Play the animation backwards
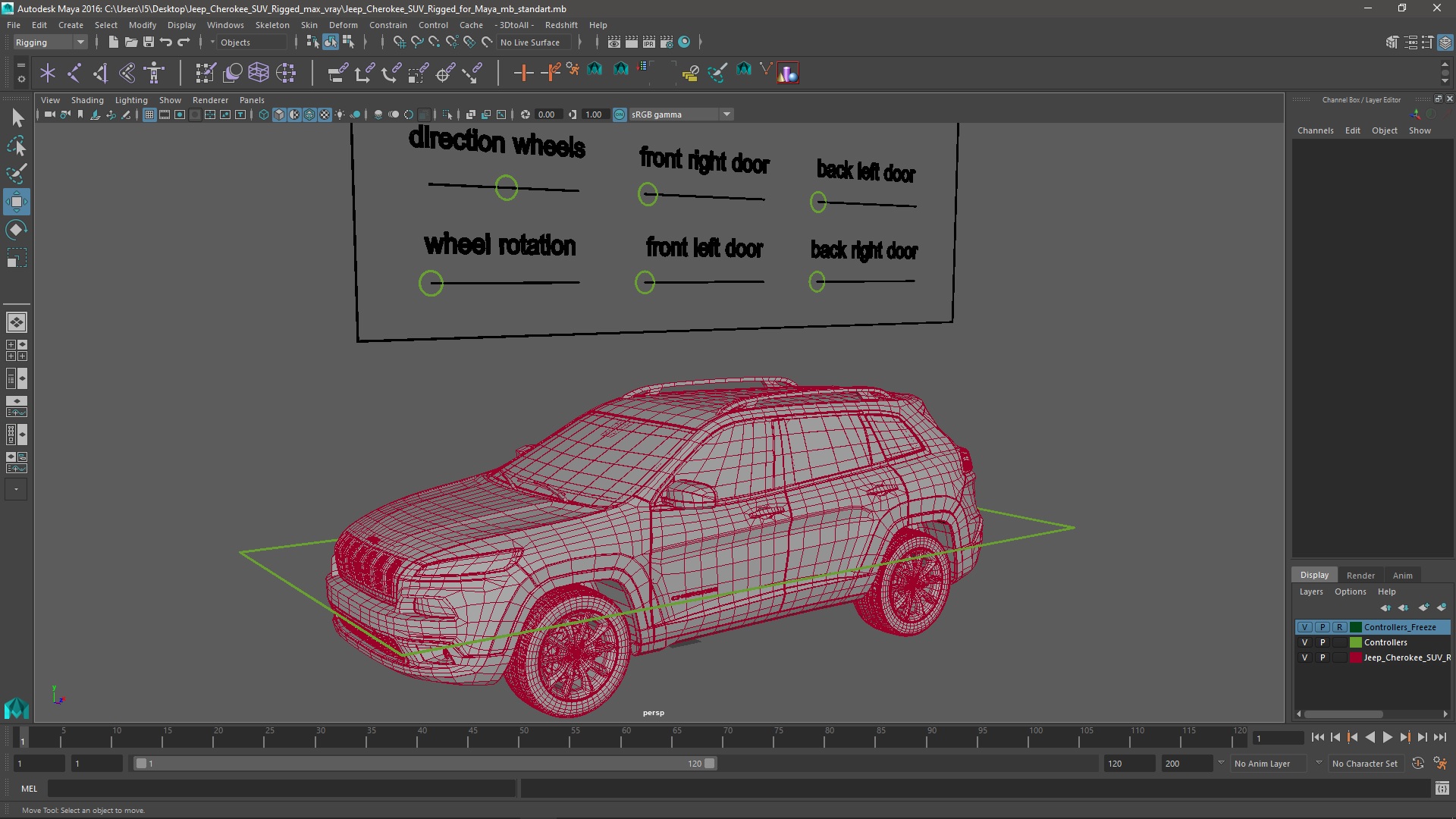The width and height of the screenshot is (1456, 819). click(x=1370, y=737)
